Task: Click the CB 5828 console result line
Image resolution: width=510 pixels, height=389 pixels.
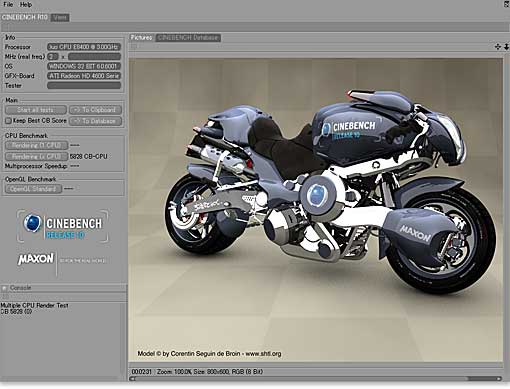Action: (x=16, y=312)
